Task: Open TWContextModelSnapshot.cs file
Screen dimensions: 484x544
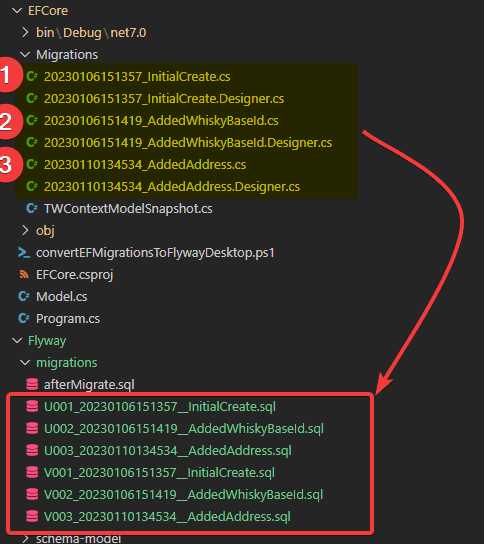Action: click(x=128, y=209)
